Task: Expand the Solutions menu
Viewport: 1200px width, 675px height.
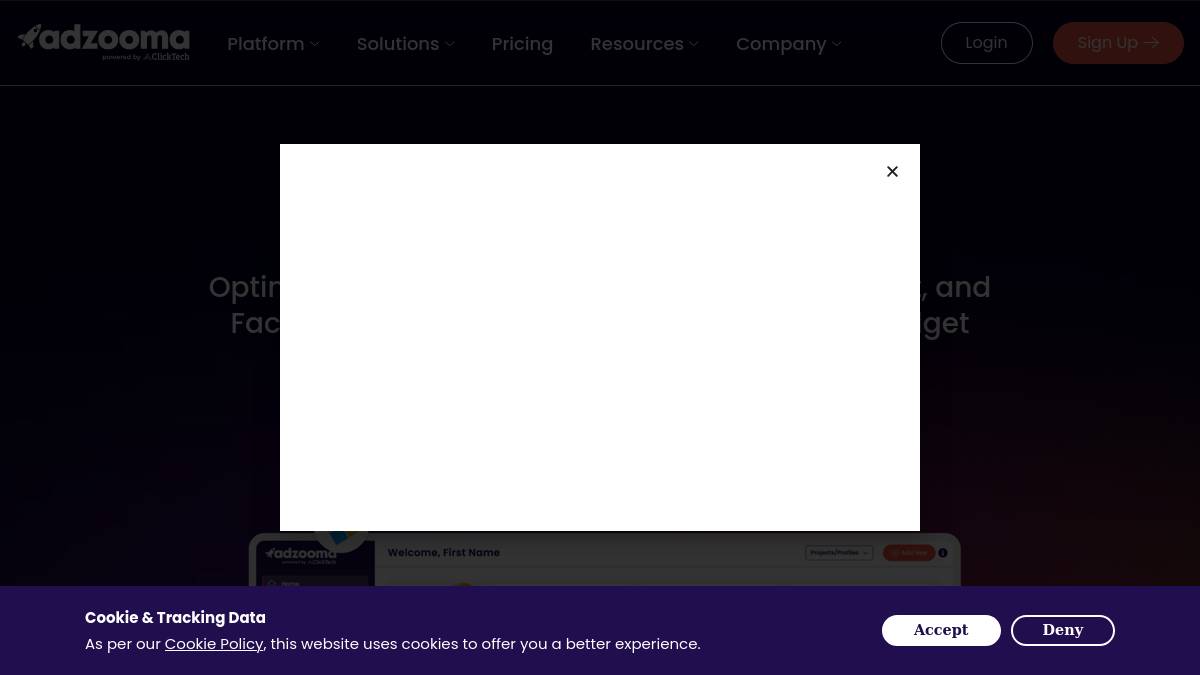Action: [405, 44]
